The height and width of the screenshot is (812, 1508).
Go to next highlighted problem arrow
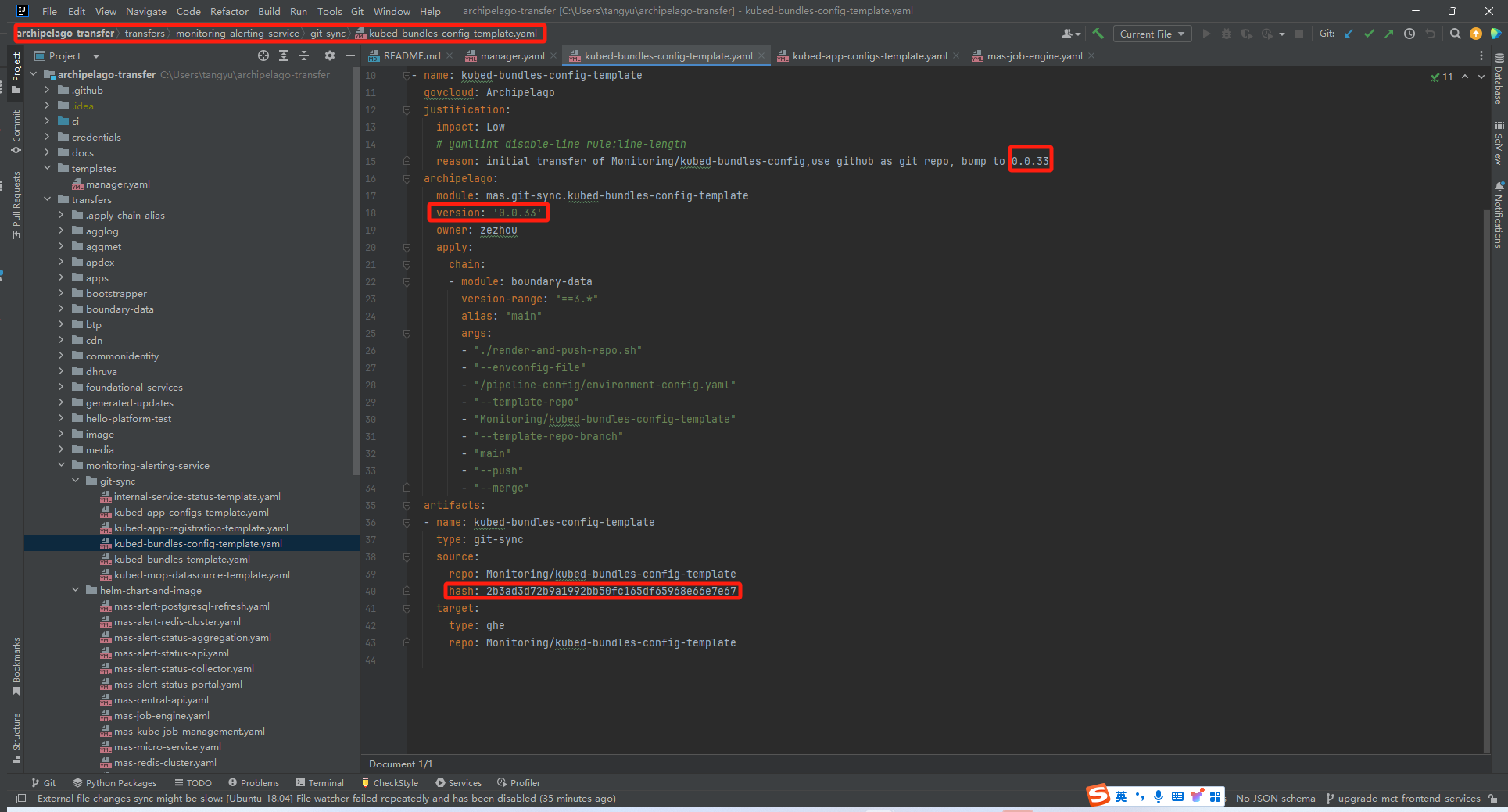point(1481,77)
